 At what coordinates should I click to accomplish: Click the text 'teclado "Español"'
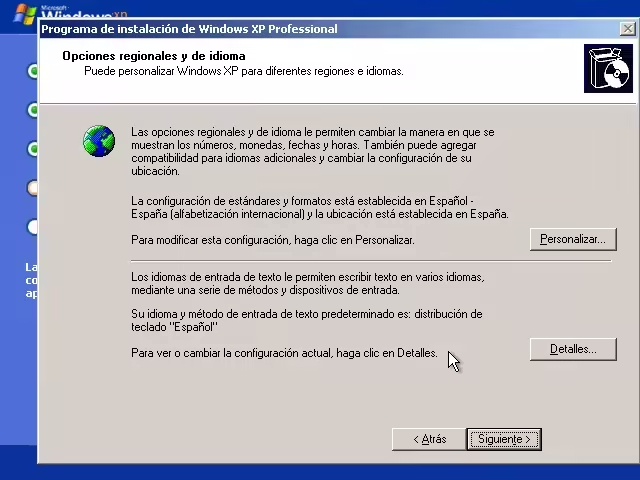(174, 327)
